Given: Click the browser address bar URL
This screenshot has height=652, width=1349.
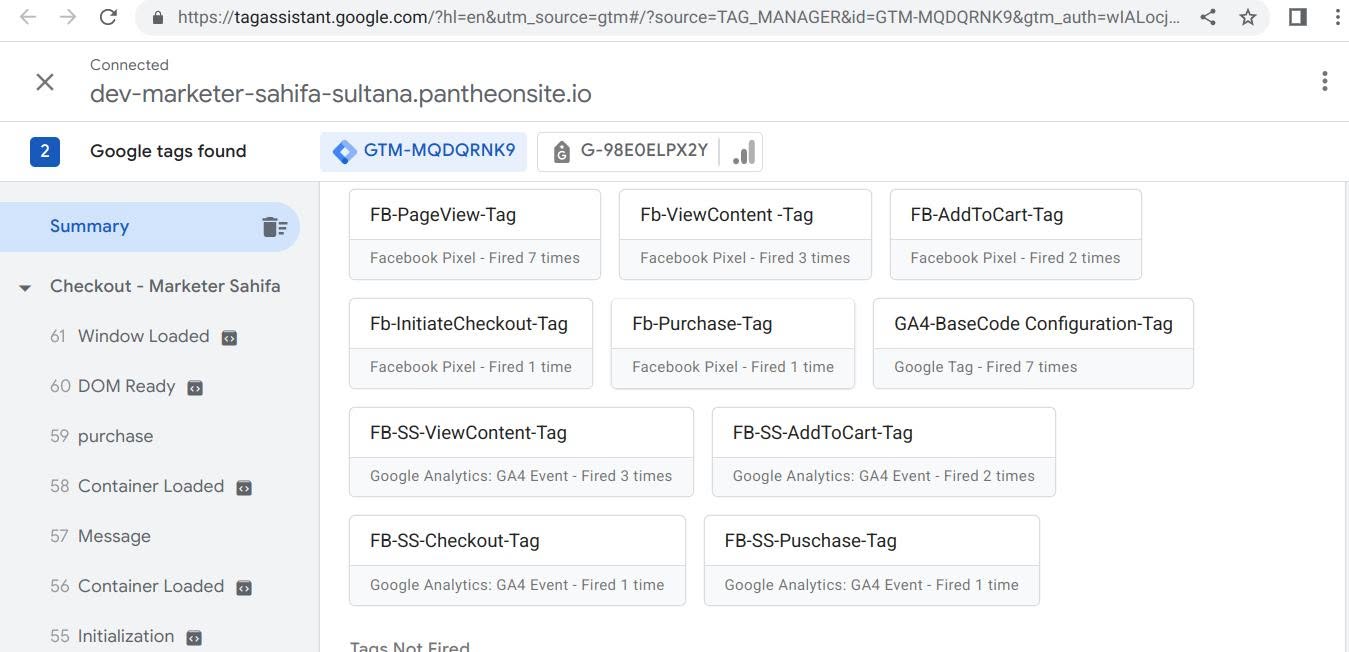Looking at the screenshot, I should click(x=679, y=17).
